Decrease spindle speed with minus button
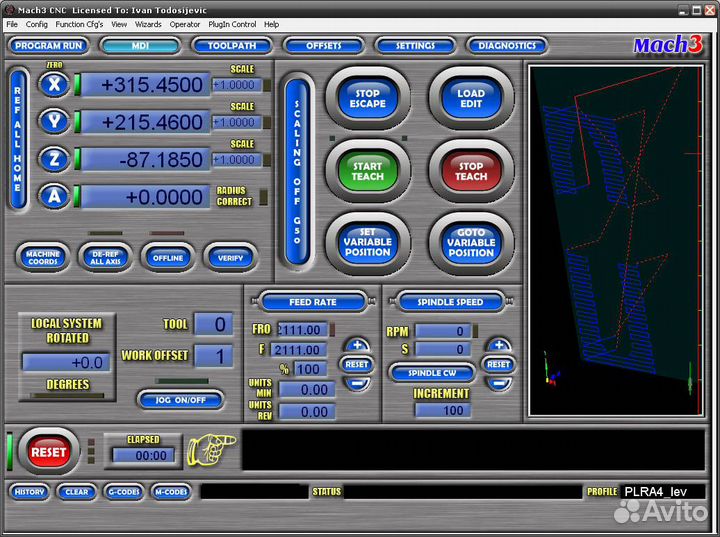Viewport: 720px width, 537px height. [x=498, y=383]
